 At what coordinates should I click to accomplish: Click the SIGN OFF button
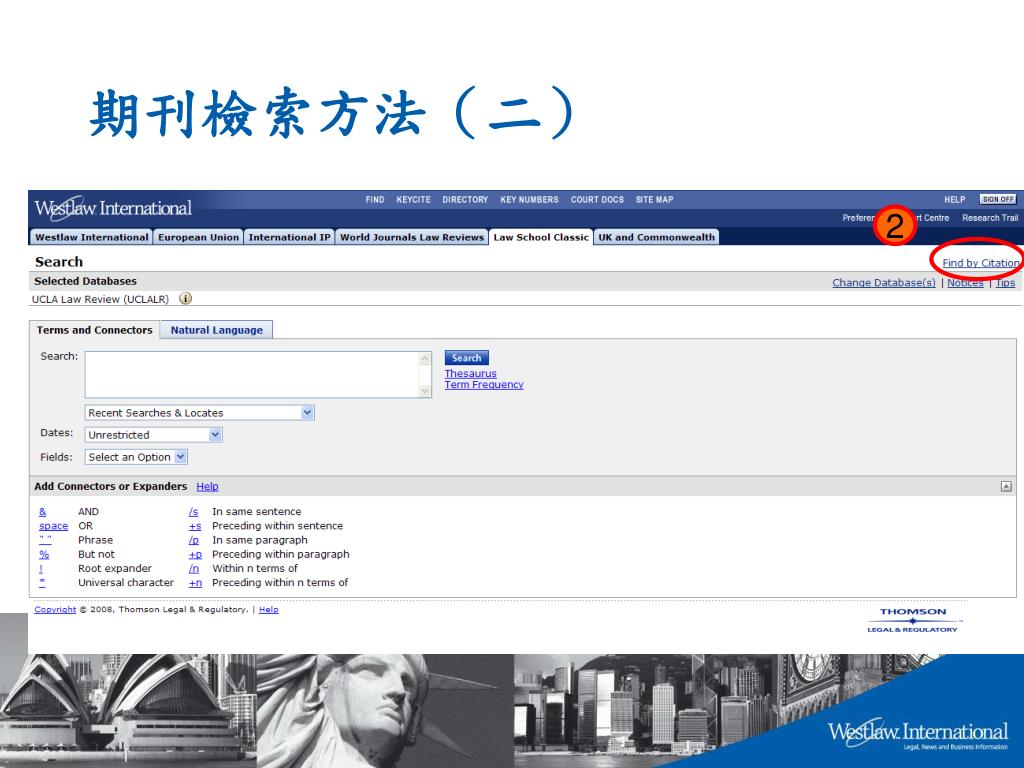(998, 199)
